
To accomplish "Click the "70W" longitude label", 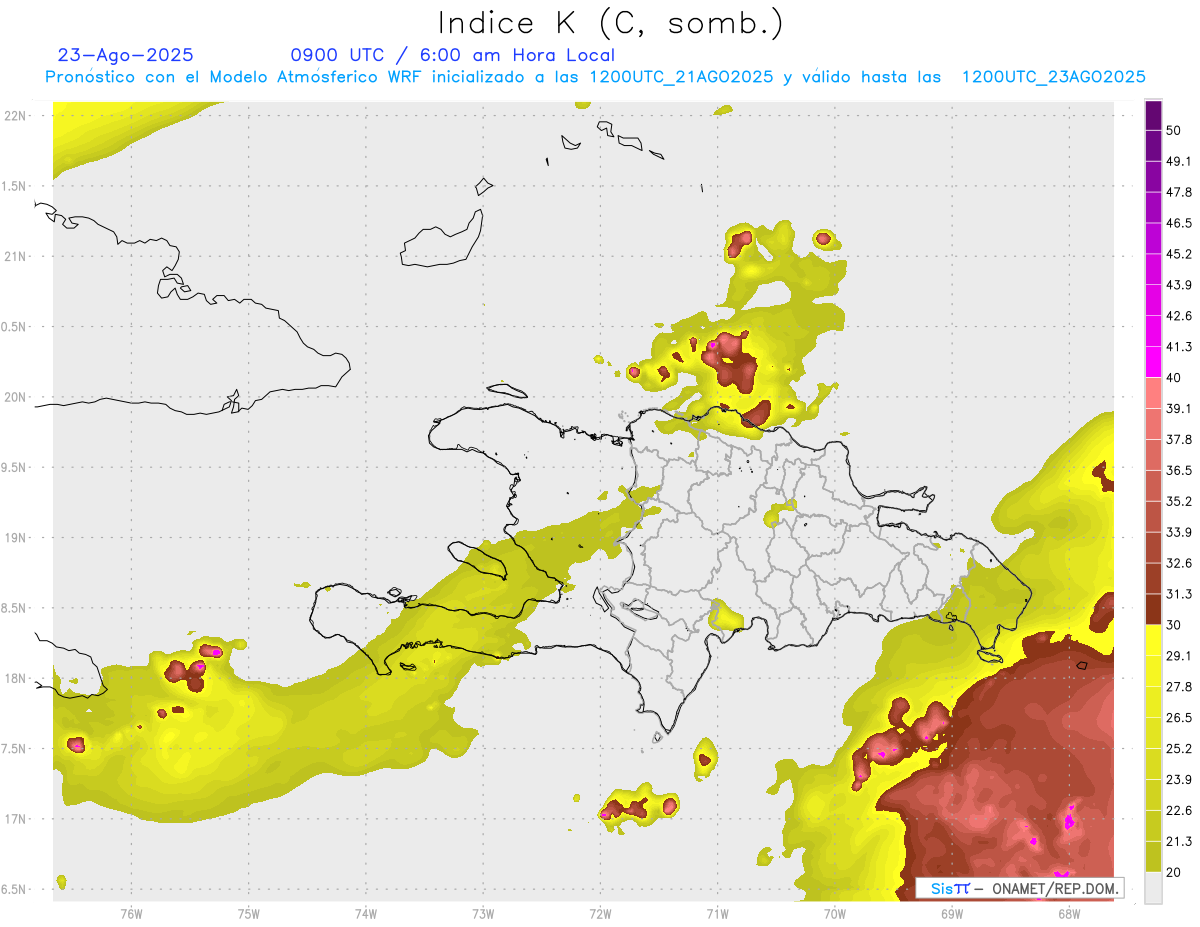I will click(835, 914).
